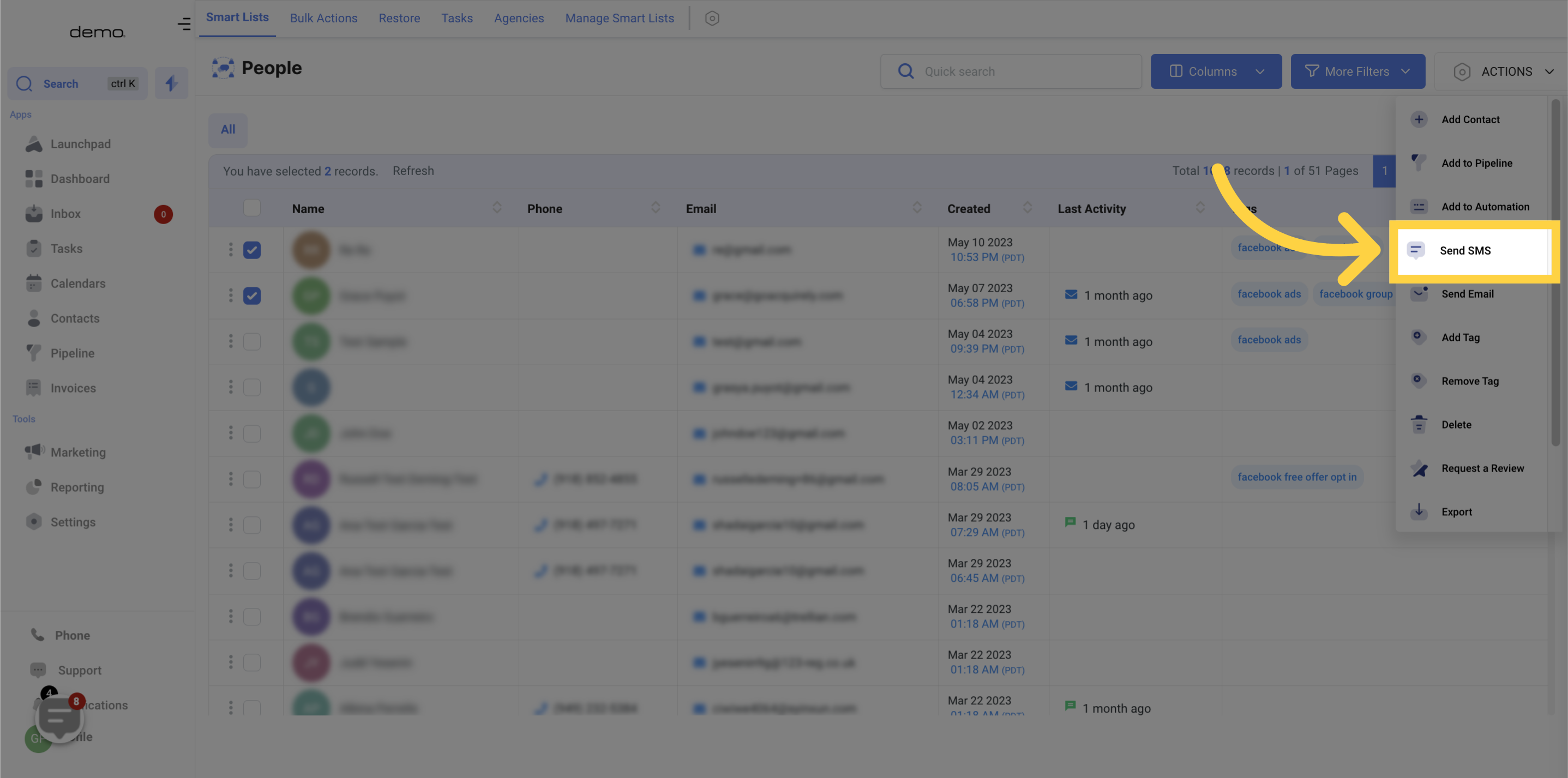
Task: Check the Mar 29 2023 08:05 AM row
Action: click(x=251, y=479)
